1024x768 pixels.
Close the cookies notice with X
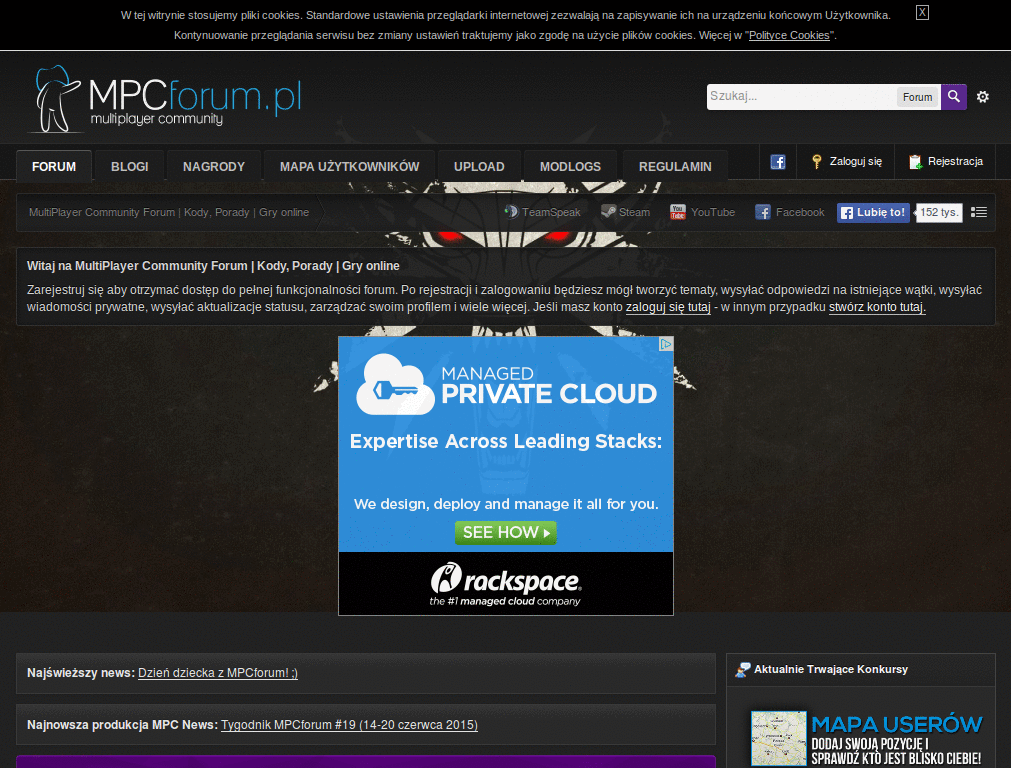(x=922, y=12)
